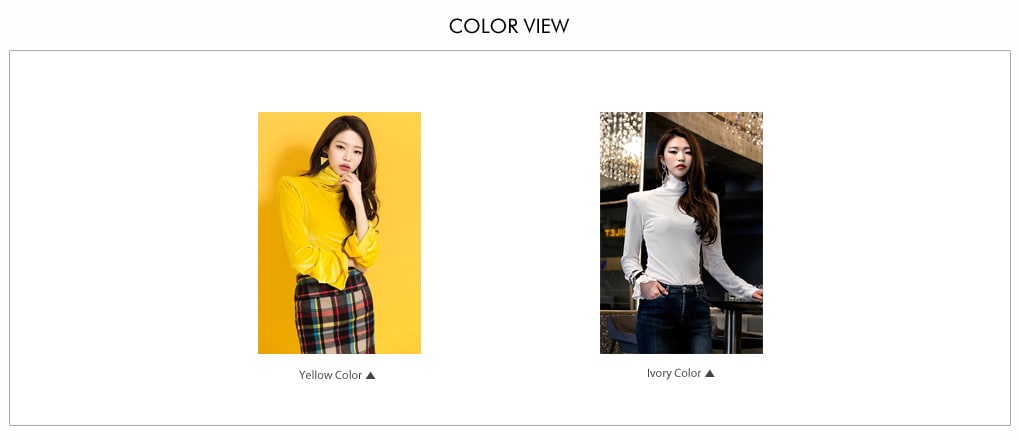Click the yellow triangle earring on model
Image resolution: width=1020 pixels, height=439 pixels.
[x=324, y=160]
